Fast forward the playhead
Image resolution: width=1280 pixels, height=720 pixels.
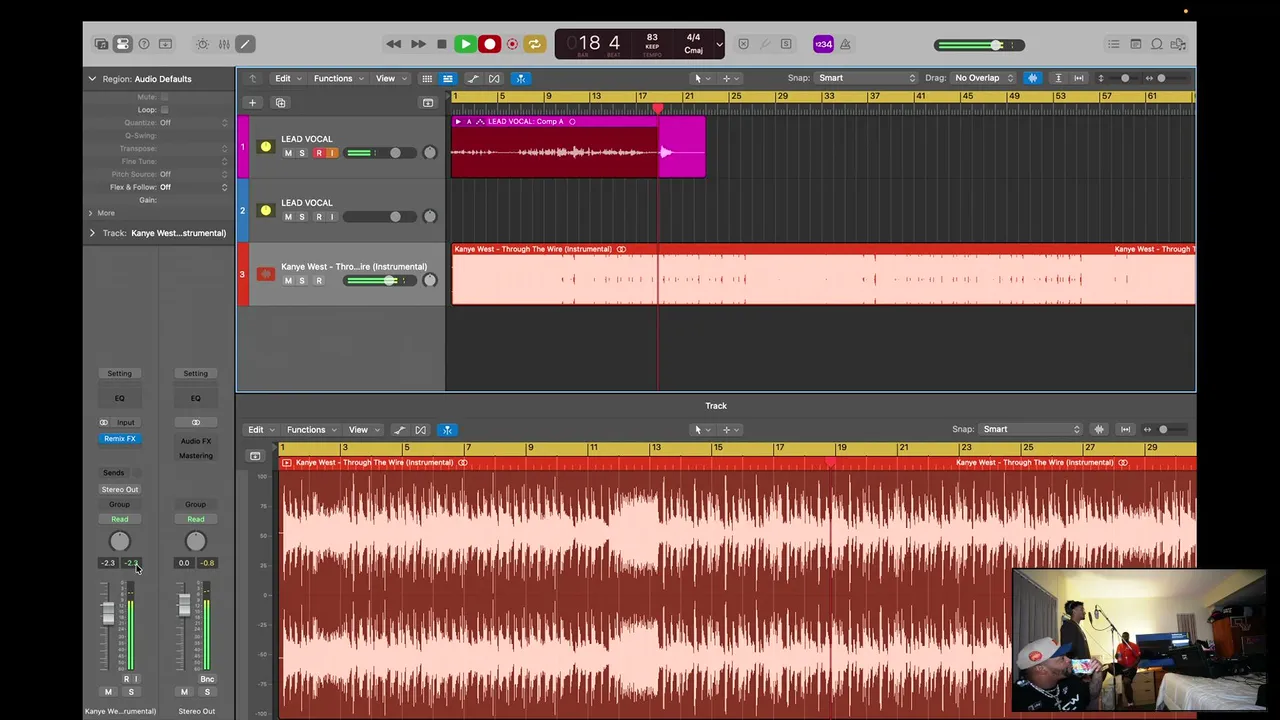tap(418, 44)
